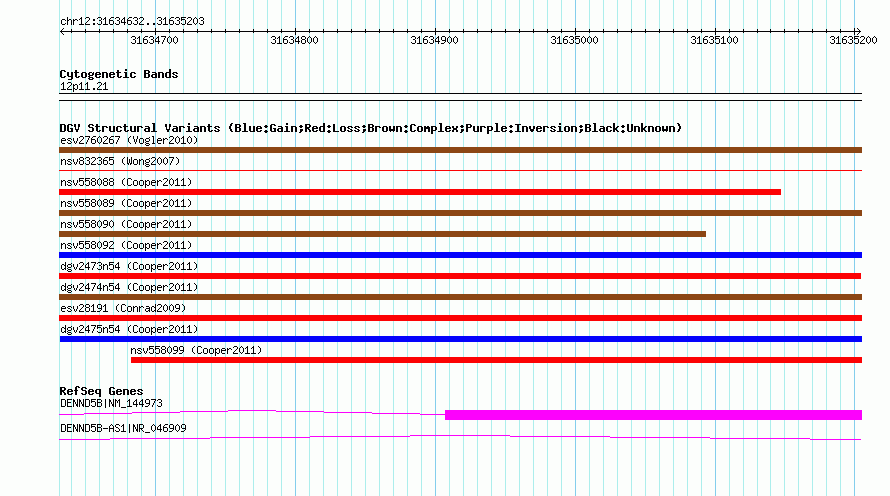The image size is (890, 496).
Task: Open gene label DENND5B|NM_144973
Action: pyautogui.click(x=111, y=403)
